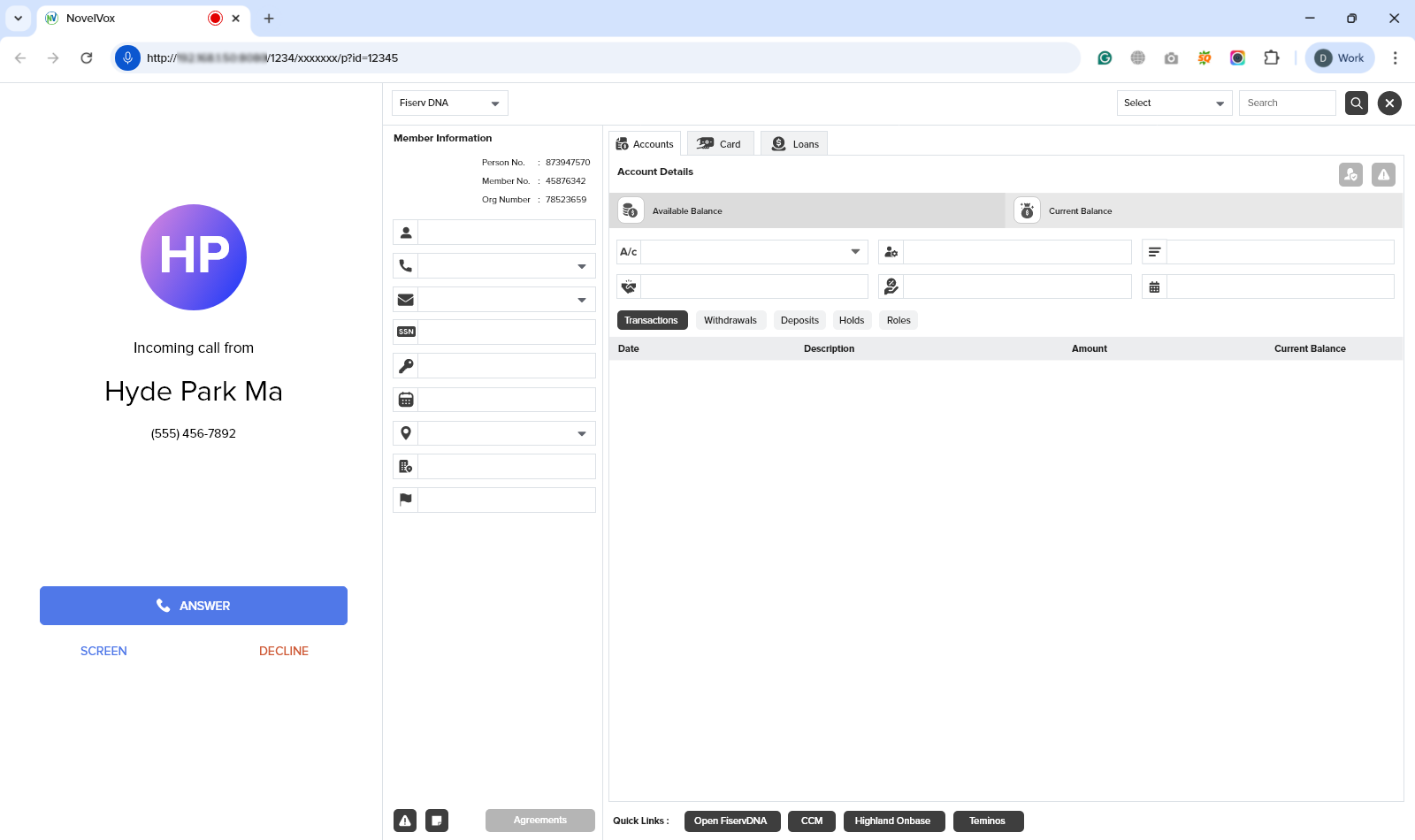This screenshot has width=1415, height=840.
Task: Click the phone icon in Member Information
Action: point(406,266)
